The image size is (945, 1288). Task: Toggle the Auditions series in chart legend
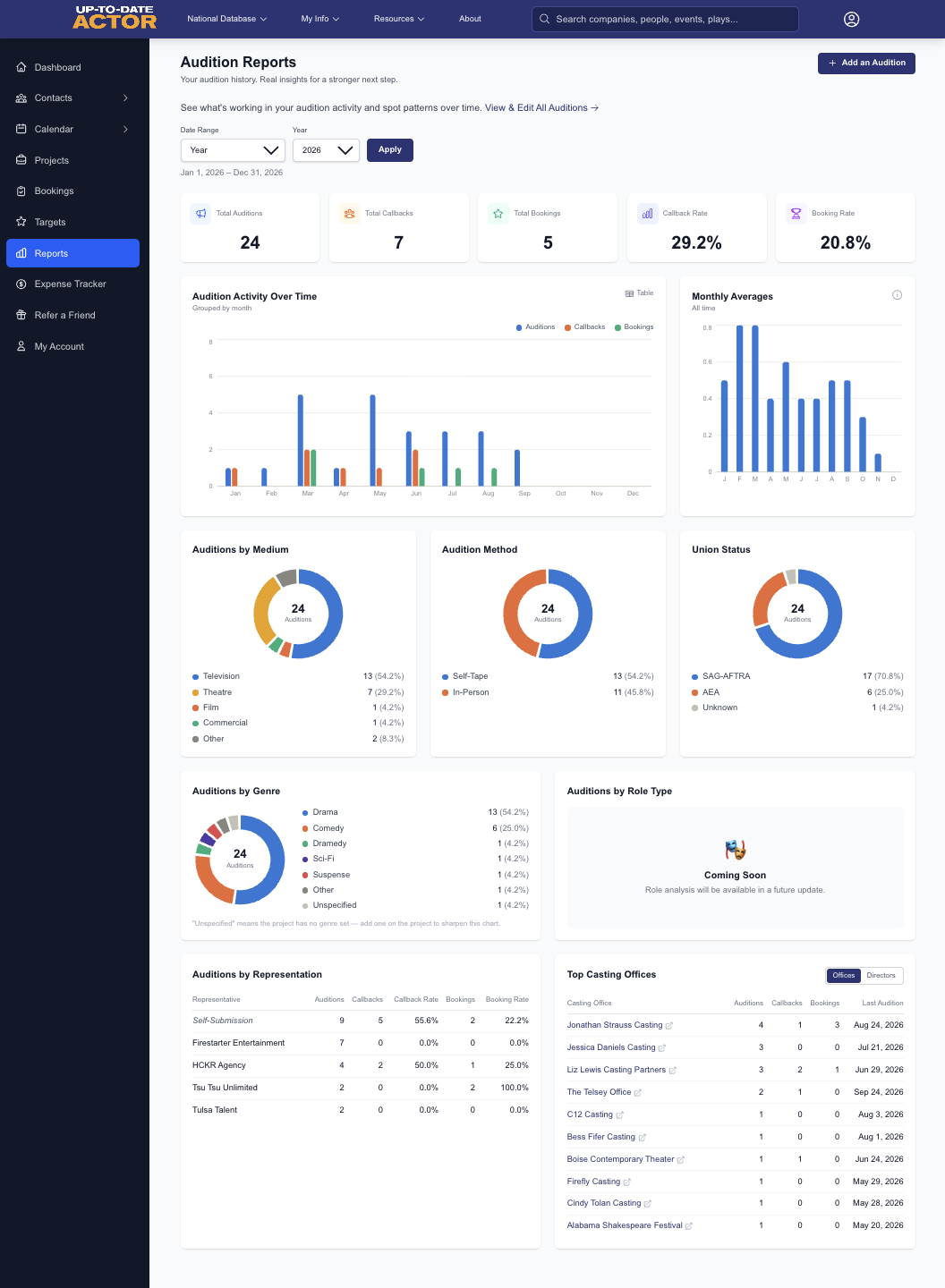(535, 327)
